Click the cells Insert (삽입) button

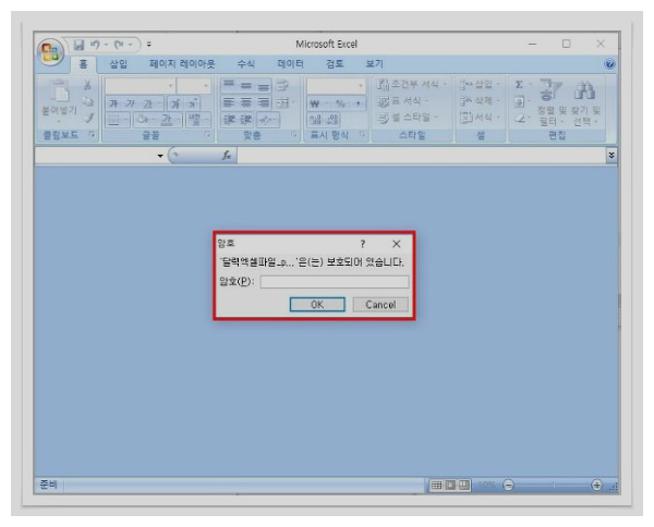click(479, 85)
